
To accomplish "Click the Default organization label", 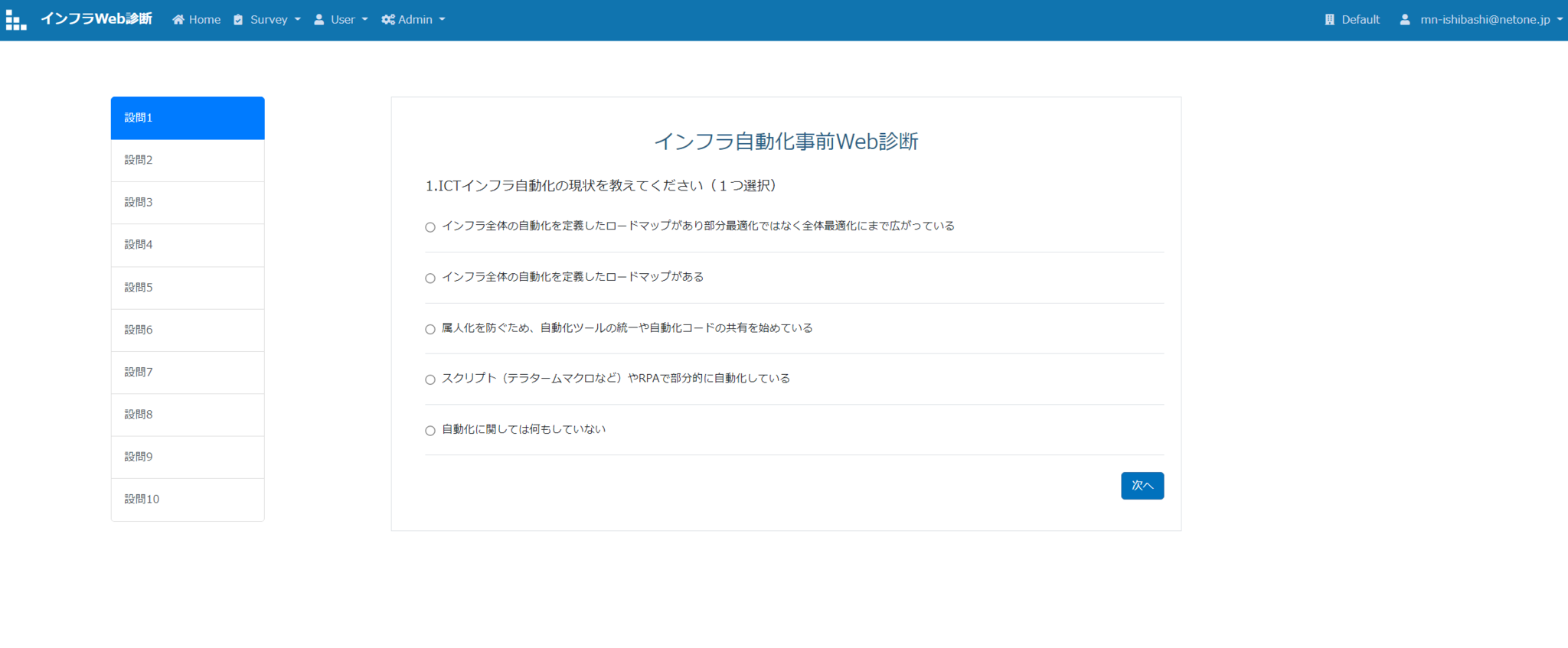I will (x=1361, y=20).
